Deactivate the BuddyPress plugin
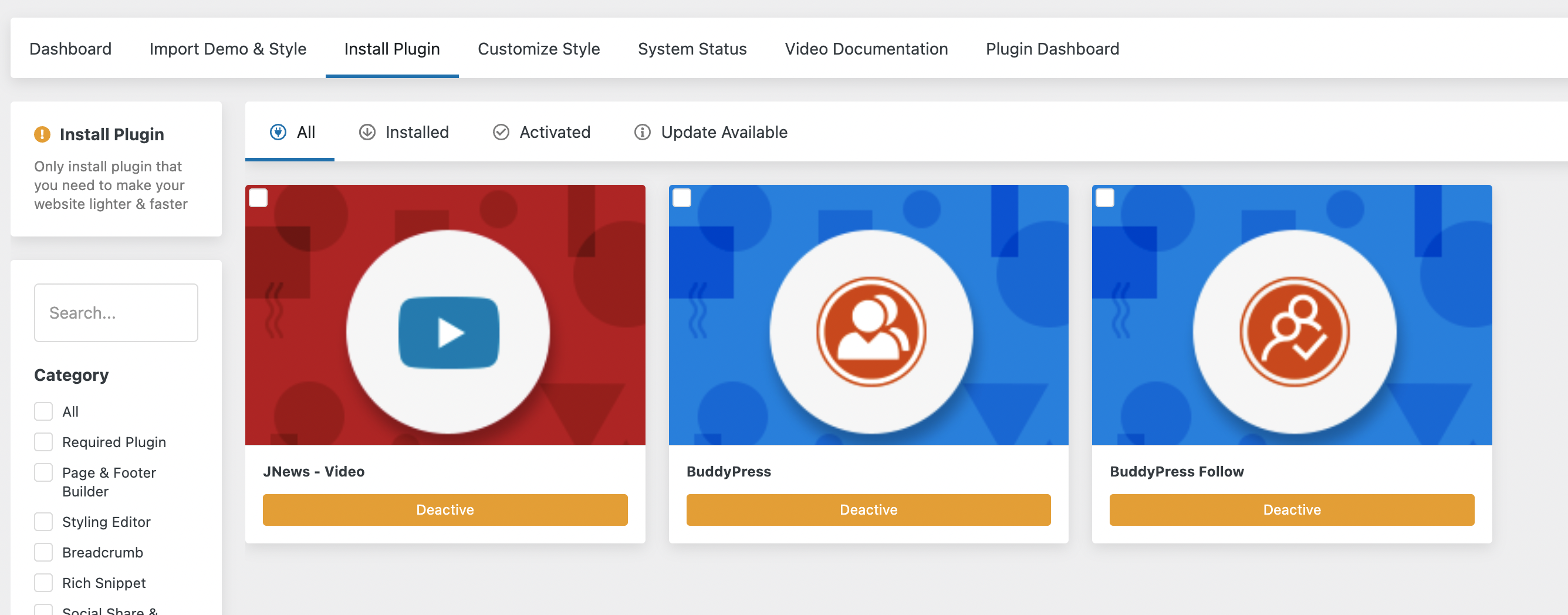The width and height of the screenshot is (1568, 615). (x=869, y=509)
